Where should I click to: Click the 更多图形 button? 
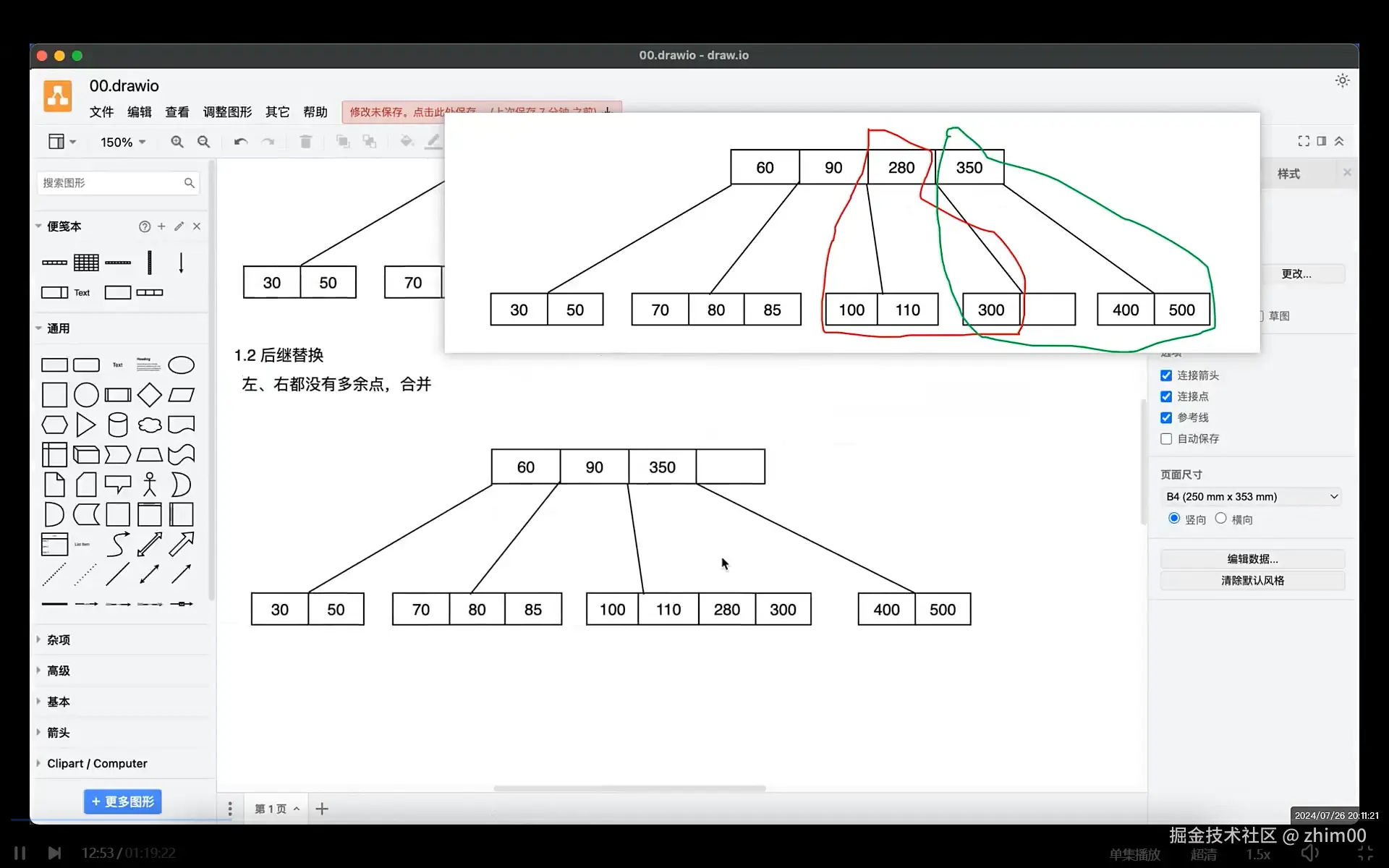point(122,801)
